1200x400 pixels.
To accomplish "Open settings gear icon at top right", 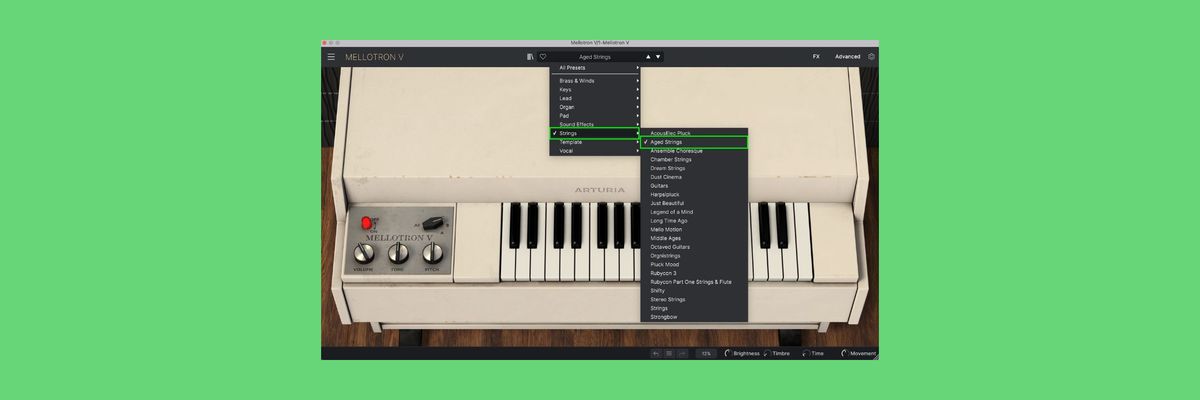I will click(x=871, y=57).
